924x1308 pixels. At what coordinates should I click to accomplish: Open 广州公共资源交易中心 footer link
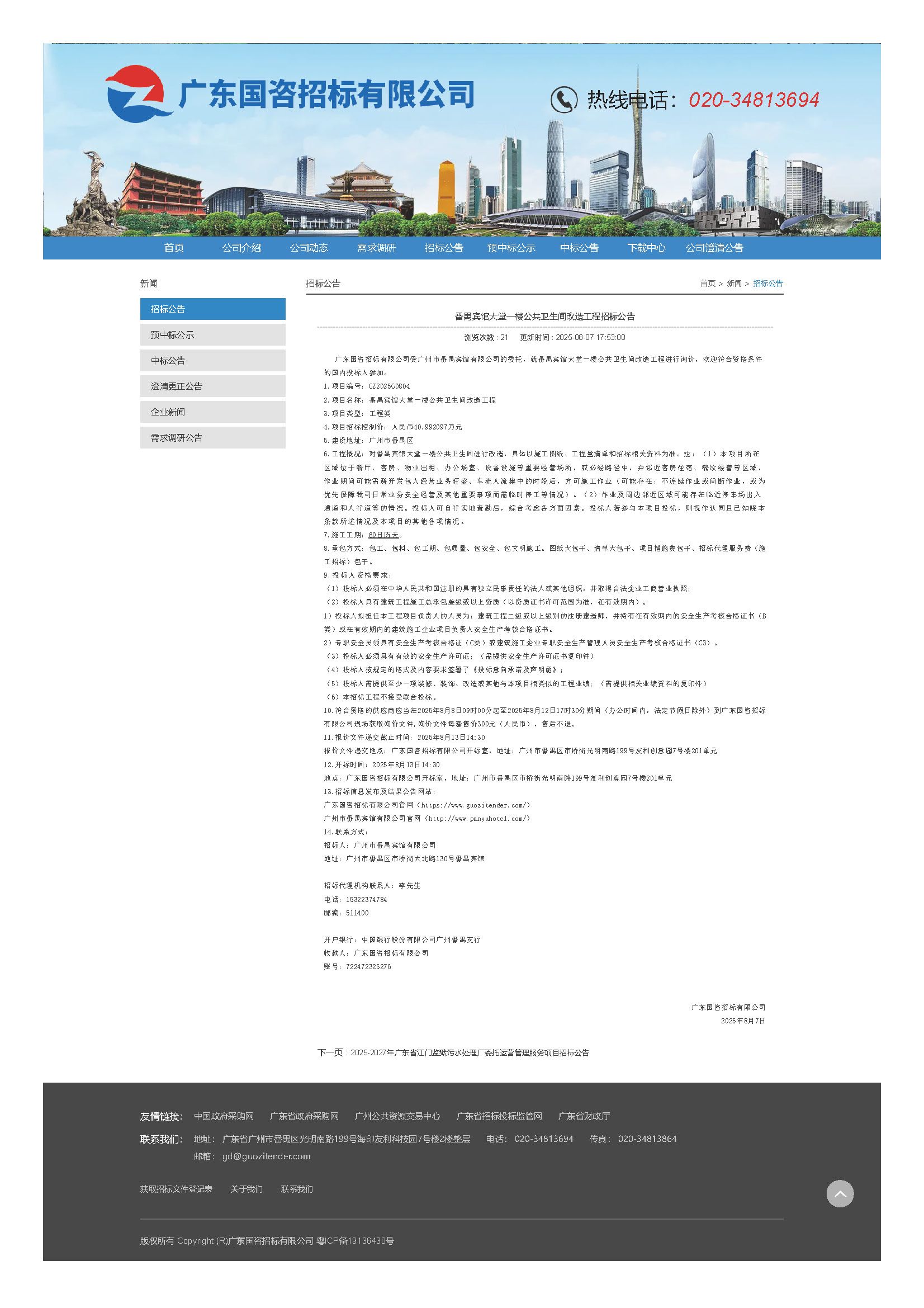[x=397, y=1116]
